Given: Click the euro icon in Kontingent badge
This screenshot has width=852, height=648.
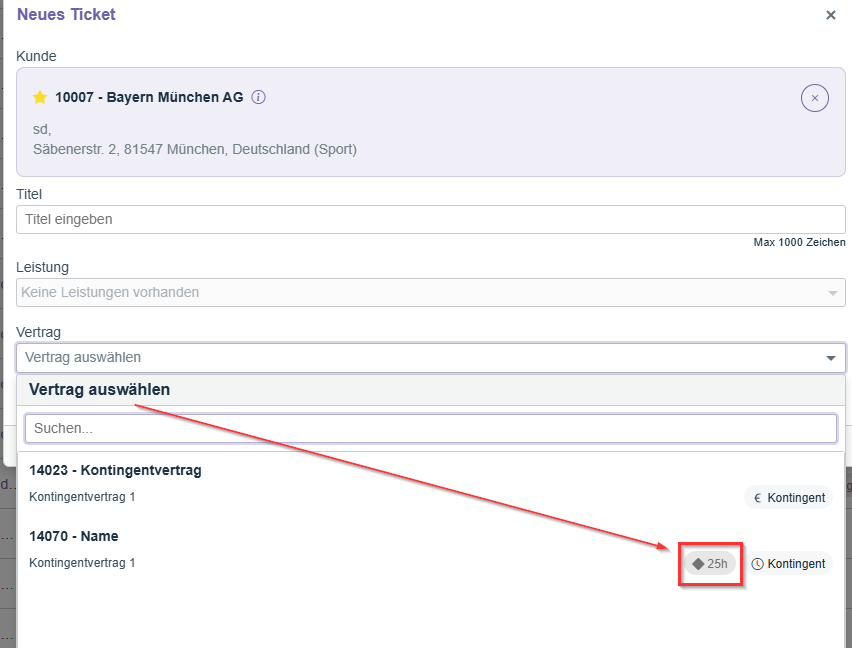Looking at the screenshot, I should tap(757, 498).
